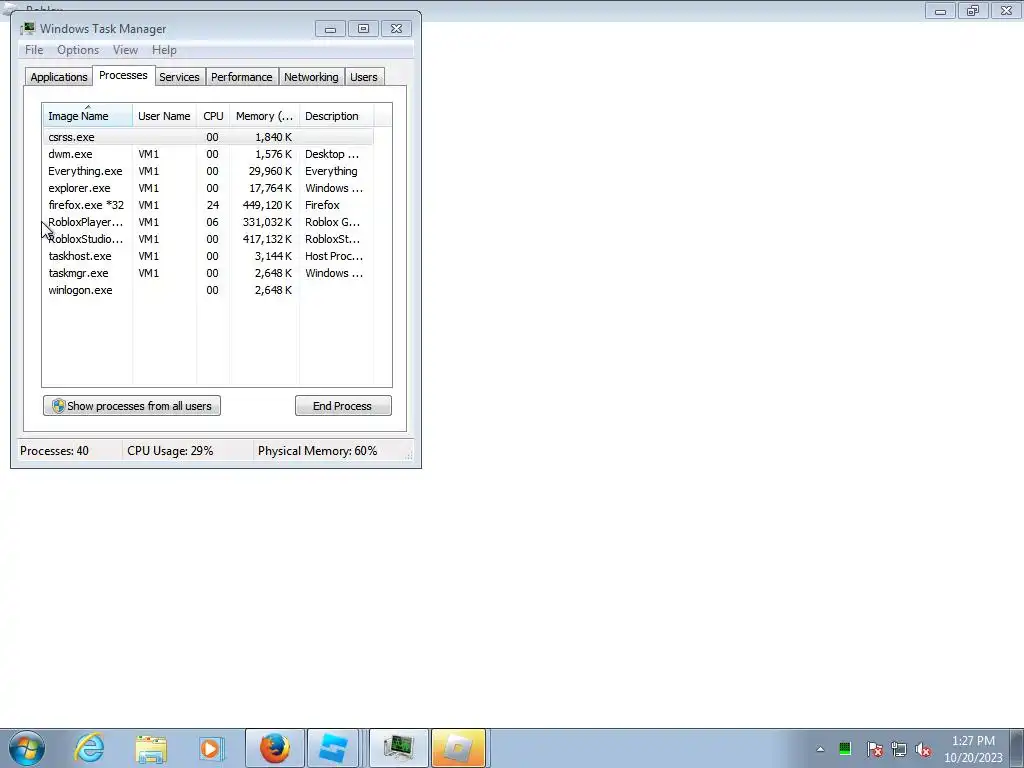Image resolution: width=1024 pixels, height=768 pixels.
Task: Click Processes: 40 in status bar
Action: [54, 451]
